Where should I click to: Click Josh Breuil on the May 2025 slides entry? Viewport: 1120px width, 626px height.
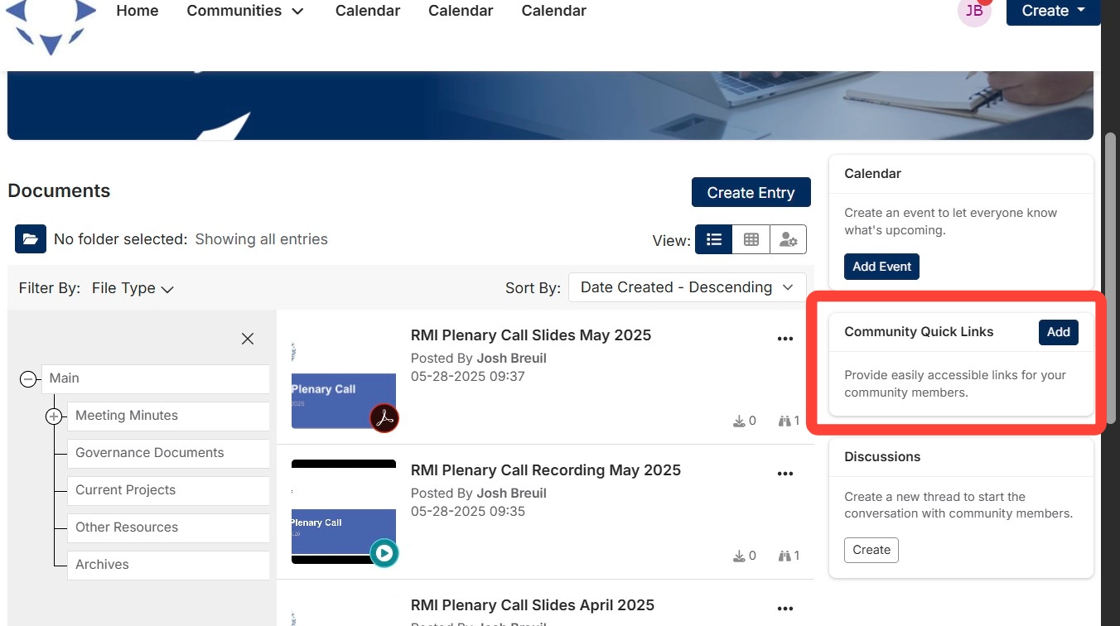click(511, 358)
